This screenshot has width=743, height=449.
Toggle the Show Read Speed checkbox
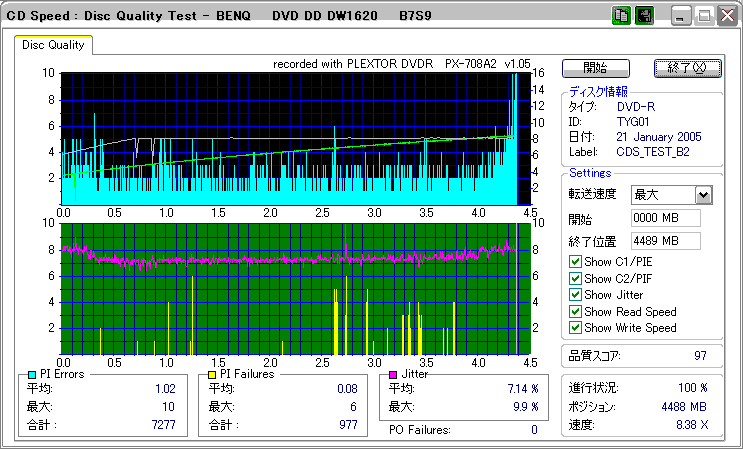coord(575,312)
